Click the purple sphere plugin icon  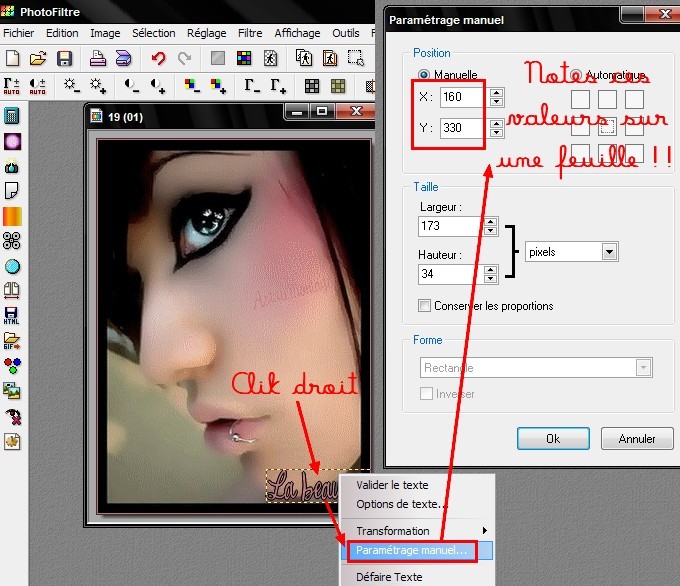(12, 141)
